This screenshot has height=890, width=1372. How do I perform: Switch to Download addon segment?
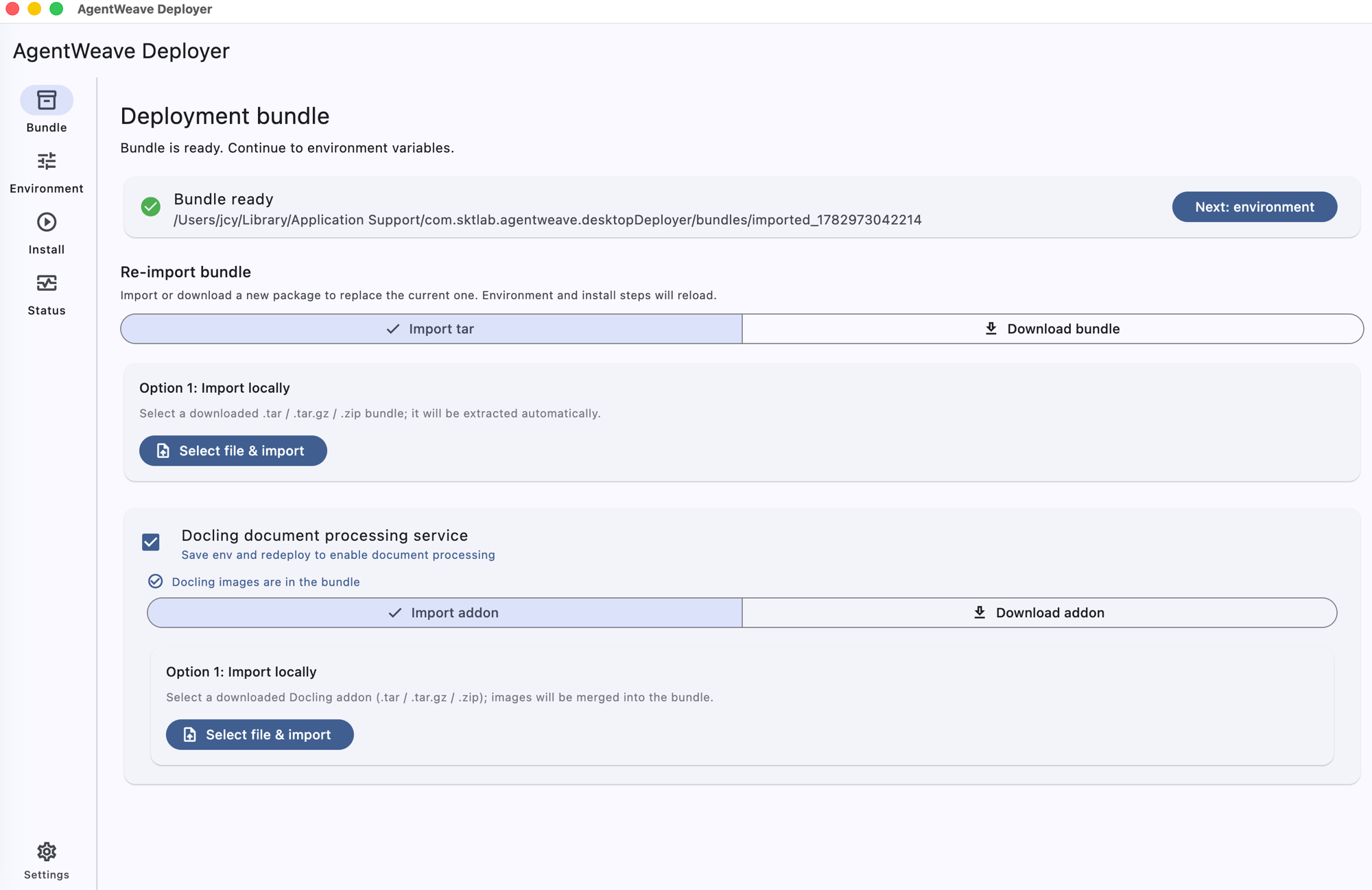[1039, 612]
